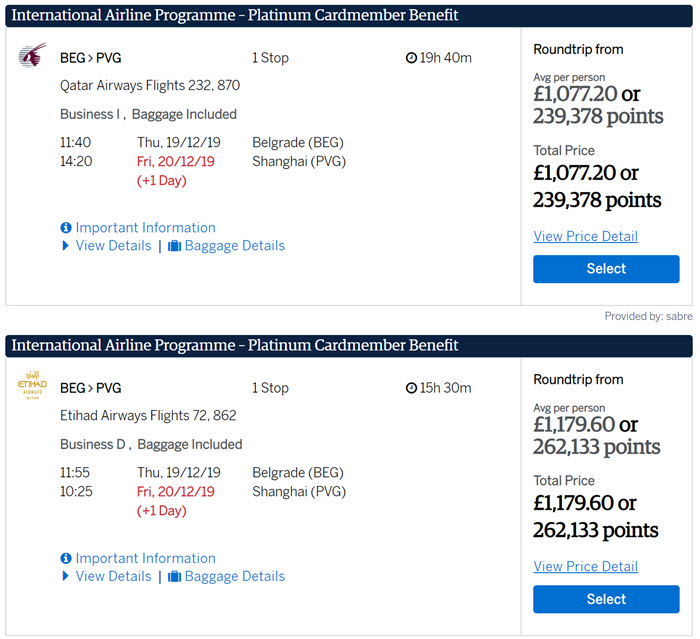The width and height of the screenshot is (700, 639).
Task: Open Baggage Details link for Etihad flight
Action: tap(235, 576)
